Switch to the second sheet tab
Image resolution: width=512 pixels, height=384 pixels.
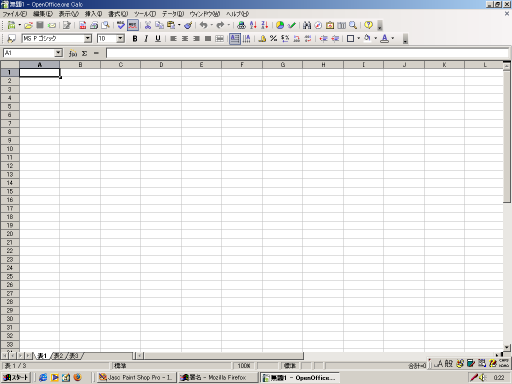pos(59,356)
